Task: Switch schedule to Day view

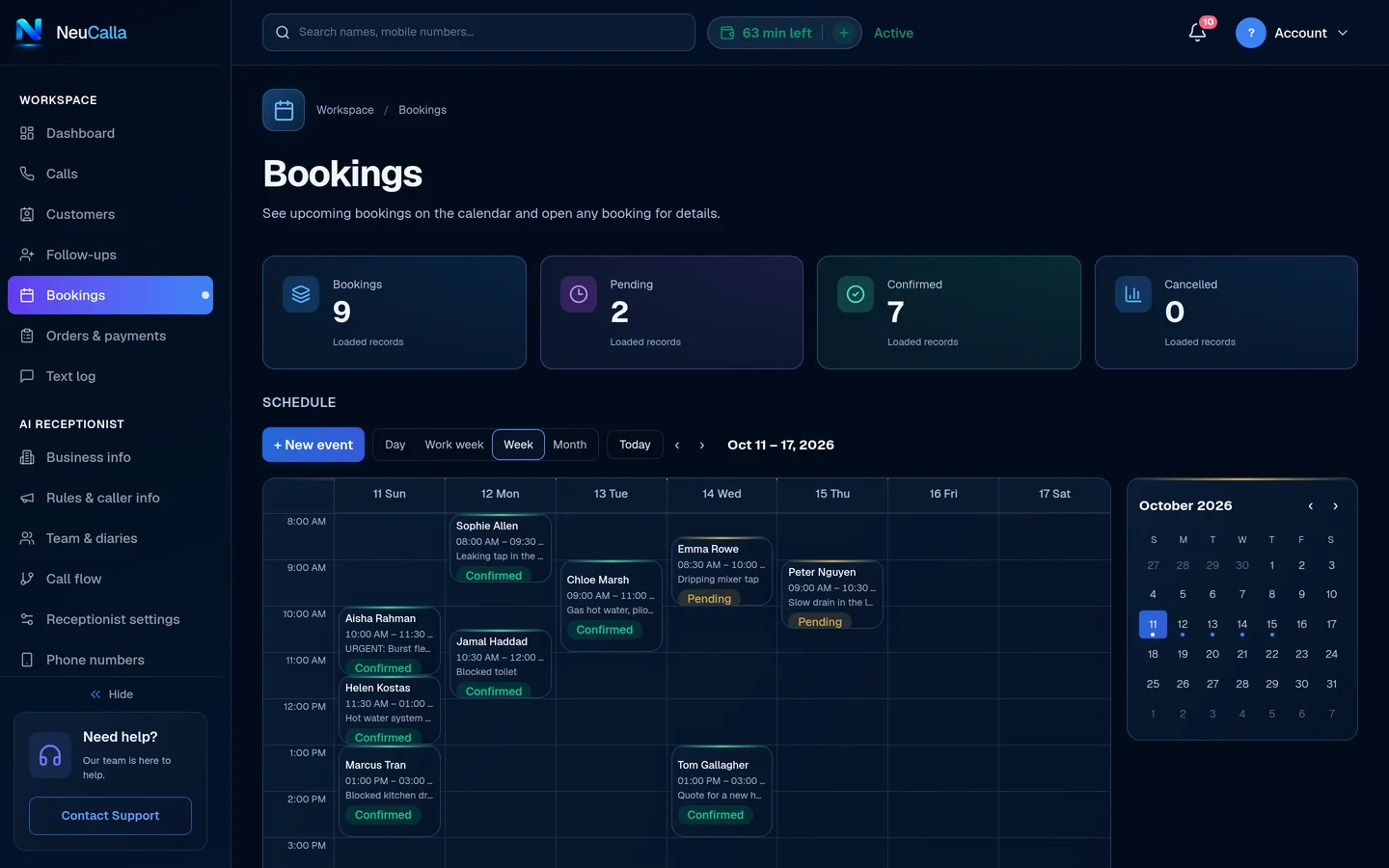Action: (395, 445)
